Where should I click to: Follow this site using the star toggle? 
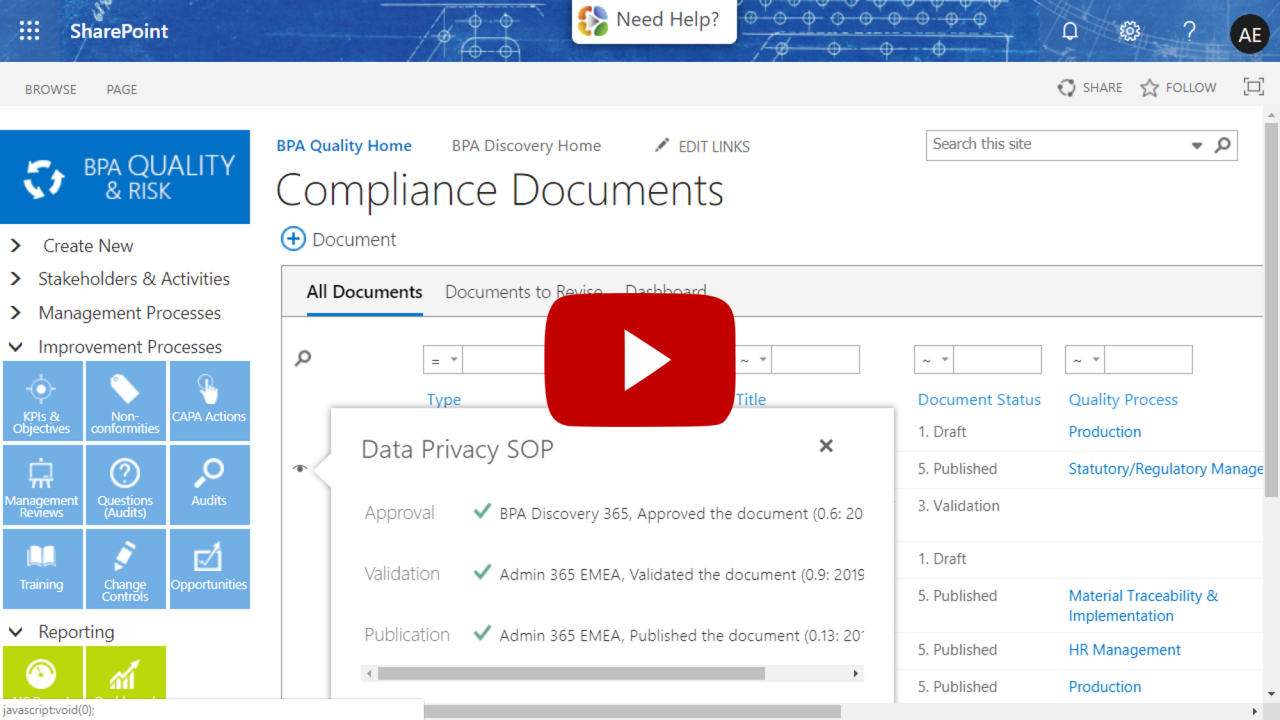coord(1178,87)
